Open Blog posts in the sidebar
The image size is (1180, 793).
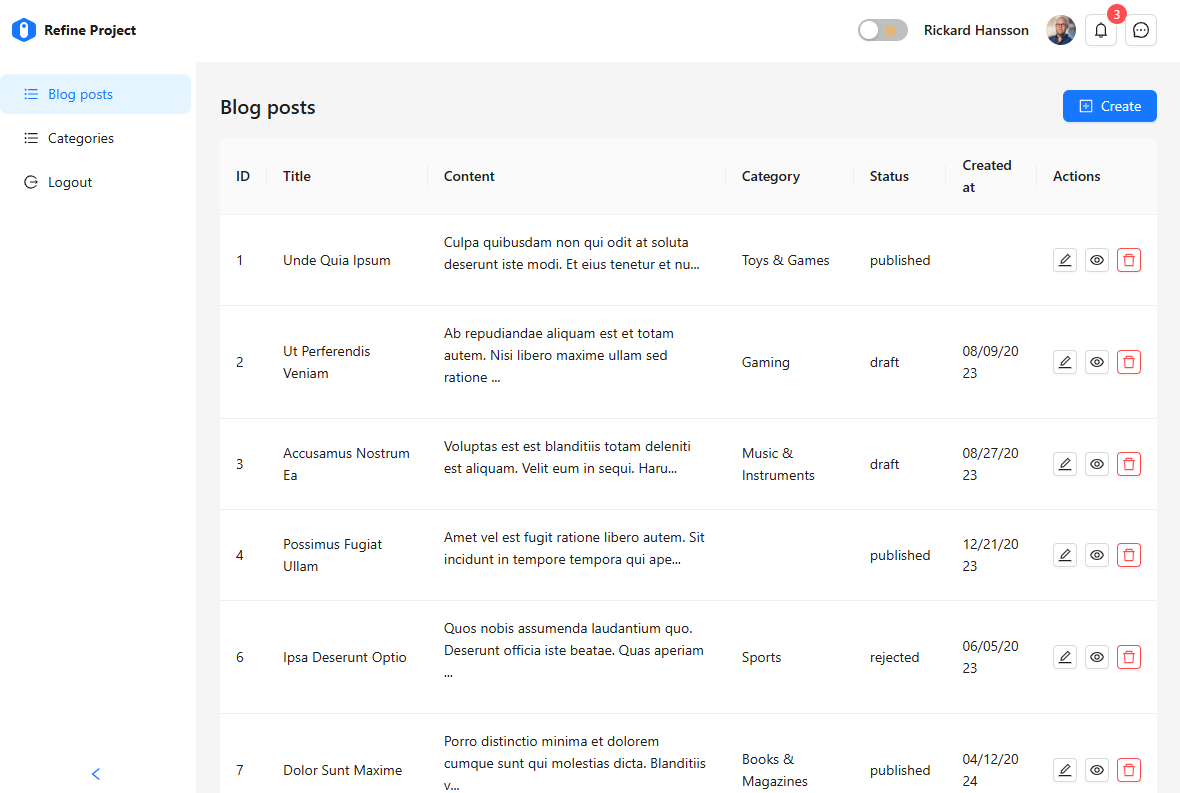click(x=80, y=94)
